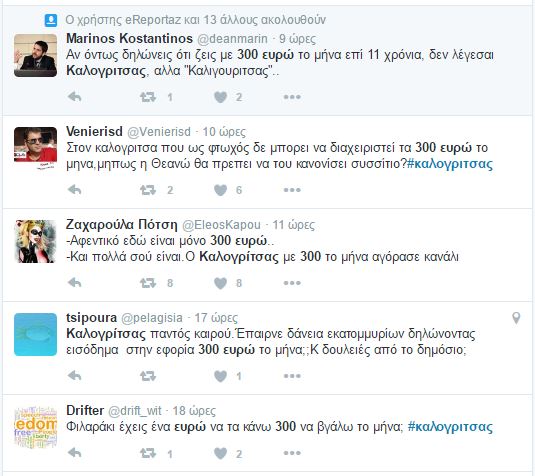Like the Drifter tweet
535x476 pixels.
pyautogui.click(x=220, y=453)
